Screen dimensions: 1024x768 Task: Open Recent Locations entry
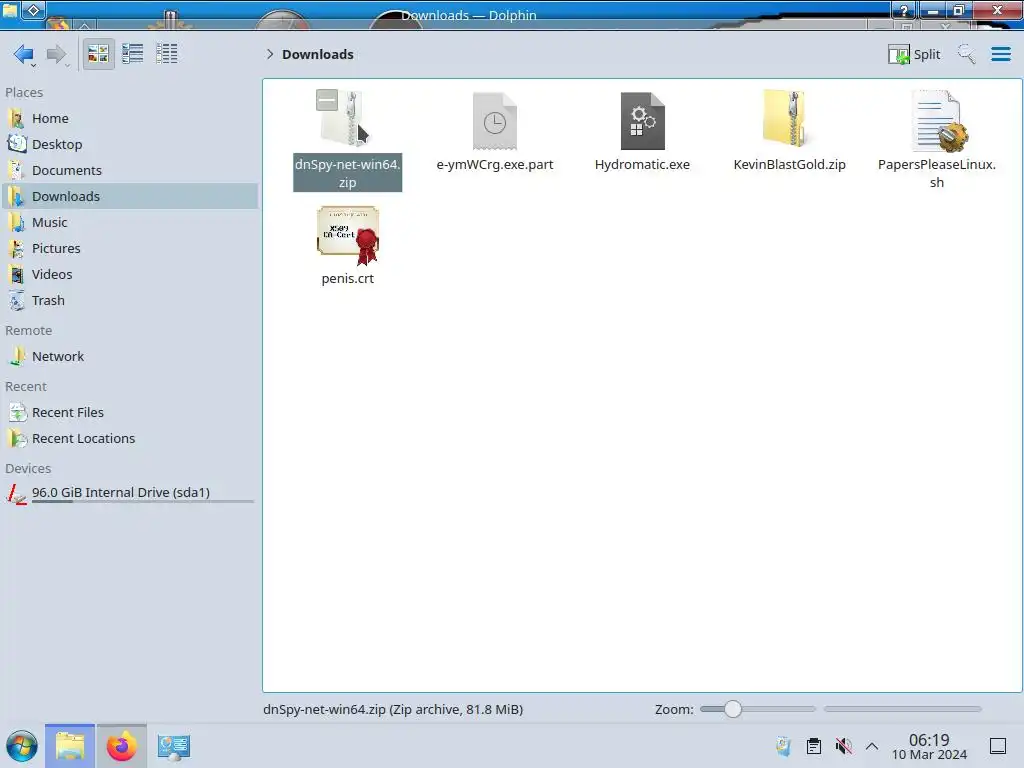point(131,439)
